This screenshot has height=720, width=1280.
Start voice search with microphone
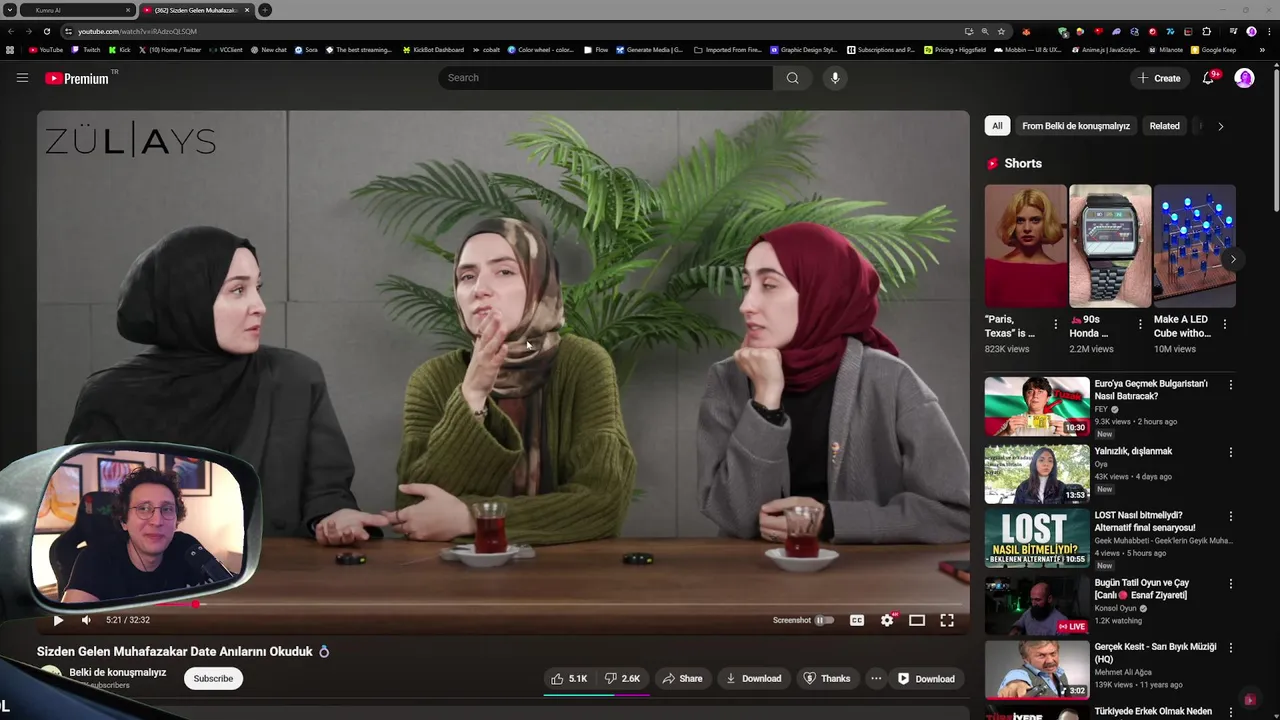click(x=835, y=78)
